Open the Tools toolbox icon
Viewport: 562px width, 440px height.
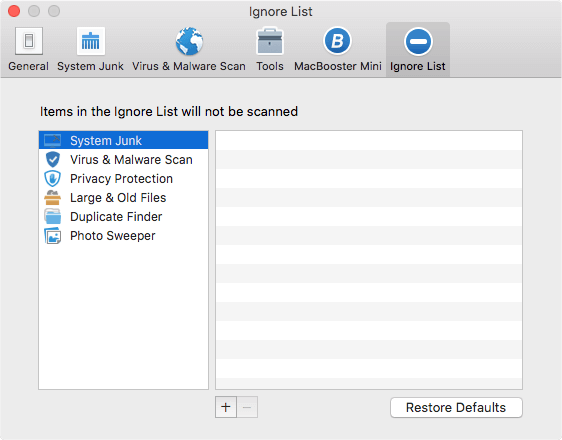click(270, 41)
